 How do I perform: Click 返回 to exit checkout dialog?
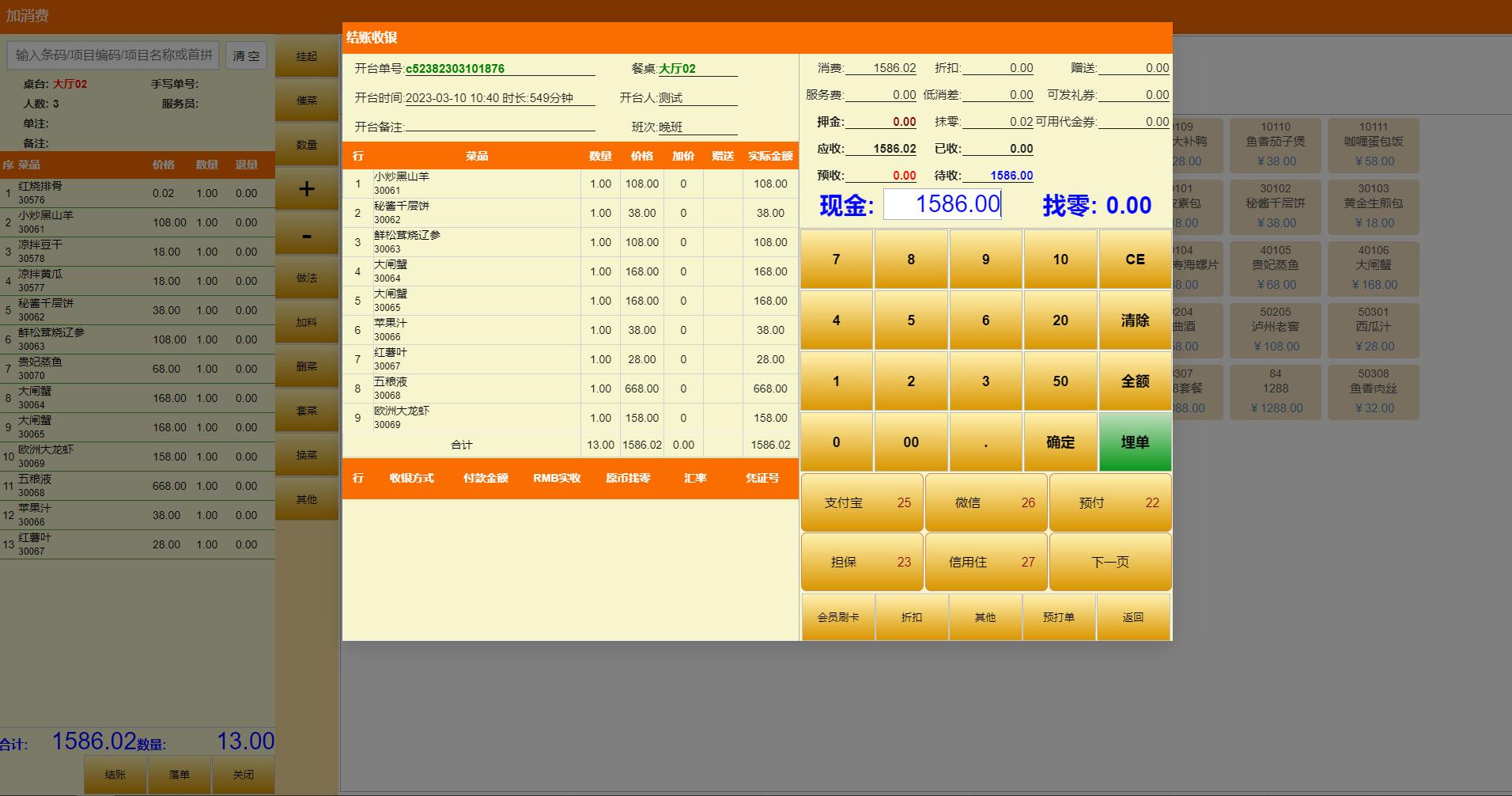pyautogui.click(x=1133, y=617)
